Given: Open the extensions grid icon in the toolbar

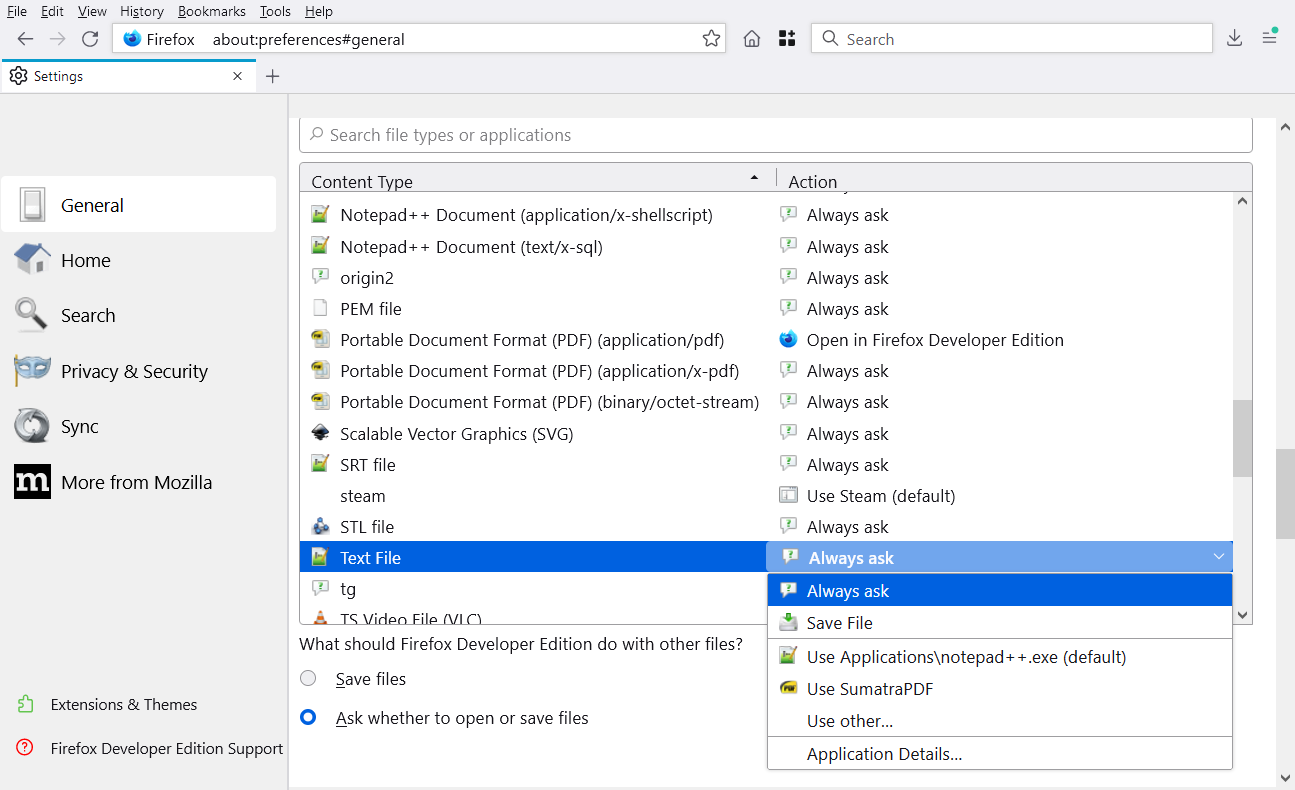Looking at the screenshot, I should click(787, 39).
